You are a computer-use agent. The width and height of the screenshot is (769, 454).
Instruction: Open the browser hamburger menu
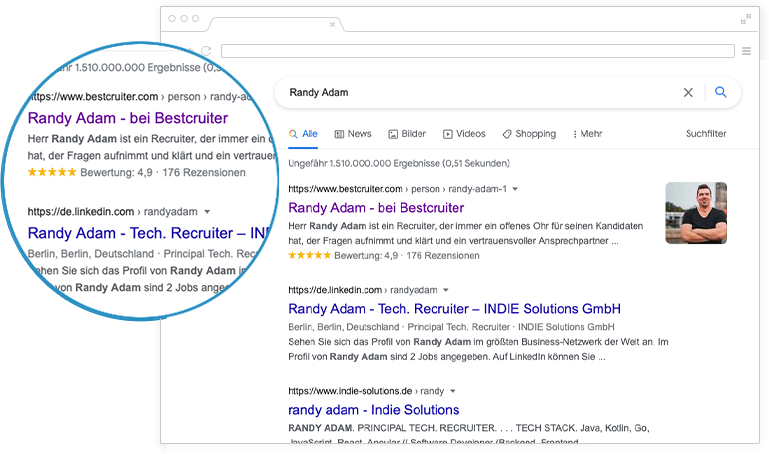click(x=746, y=51)
